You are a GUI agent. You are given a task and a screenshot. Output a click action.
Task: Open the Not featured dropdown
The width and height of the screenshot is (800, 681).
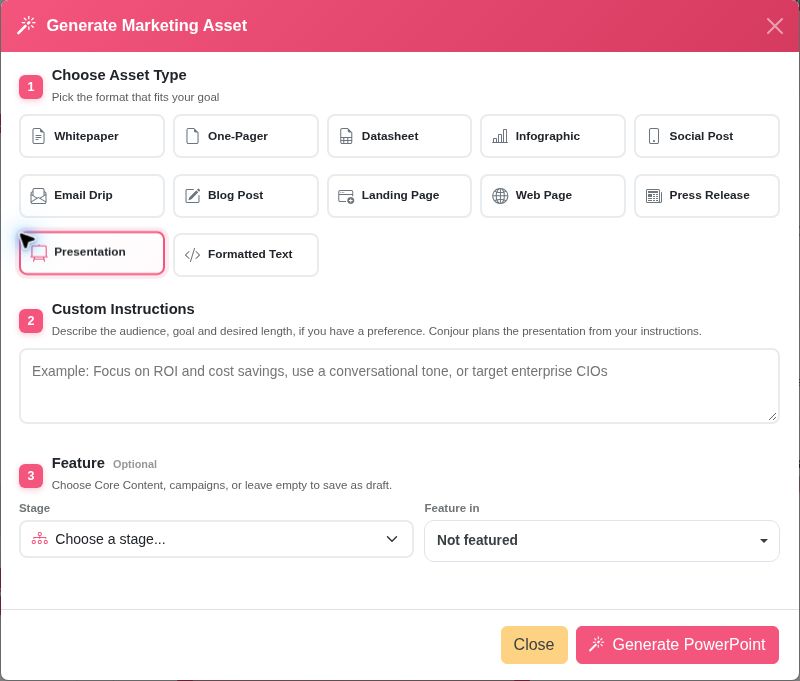click(602, 541)
